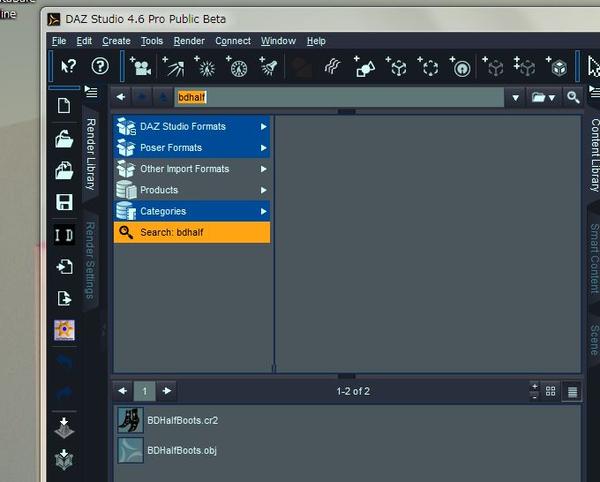Expand Products arrow
600x482 pixels.
[264, 190]
